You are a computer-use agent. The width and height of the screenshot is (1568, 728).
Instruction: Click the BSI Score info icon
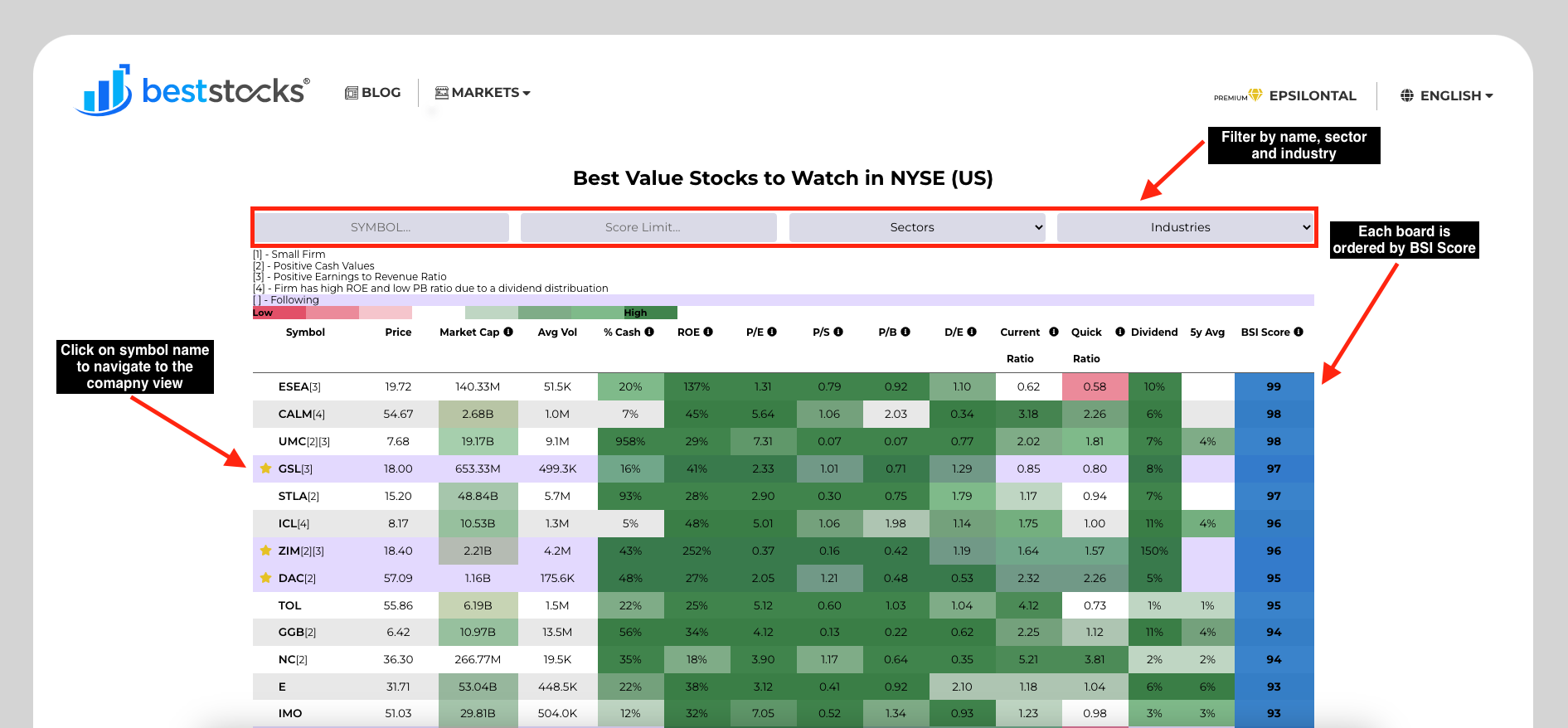click(x=1299, y=332)
